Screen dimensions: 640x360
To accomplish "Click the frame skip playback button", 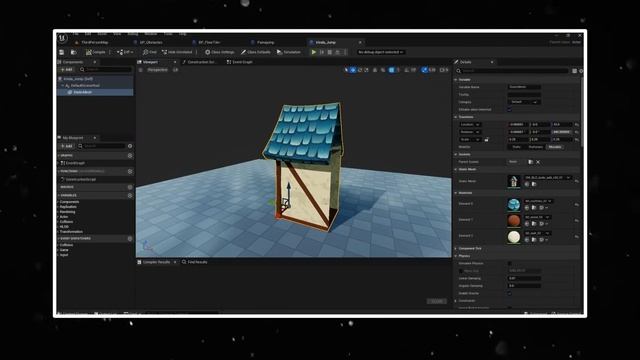I will (322, 52).
